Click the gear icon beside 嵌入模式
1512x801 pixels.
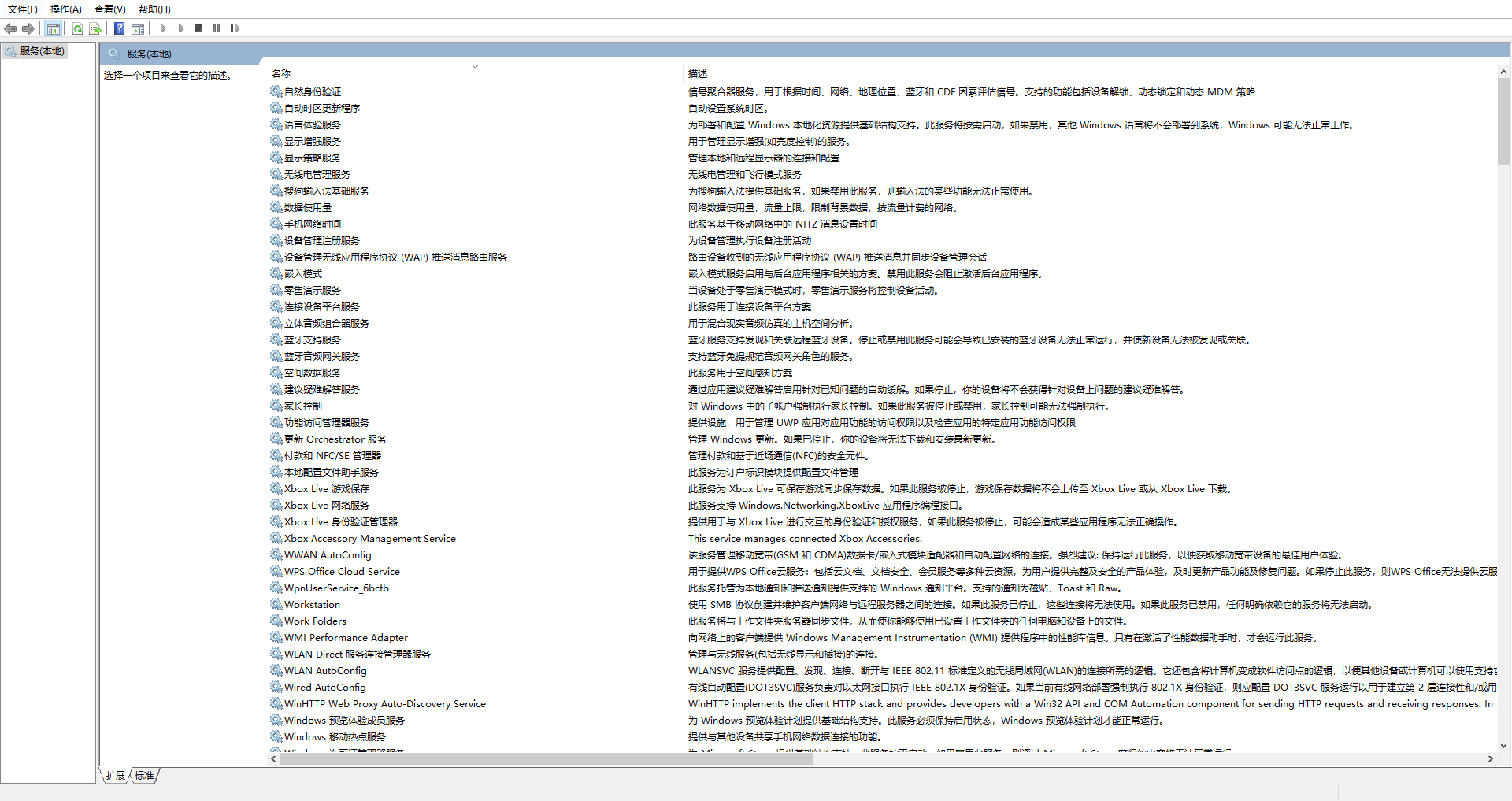tap(276, 273)
